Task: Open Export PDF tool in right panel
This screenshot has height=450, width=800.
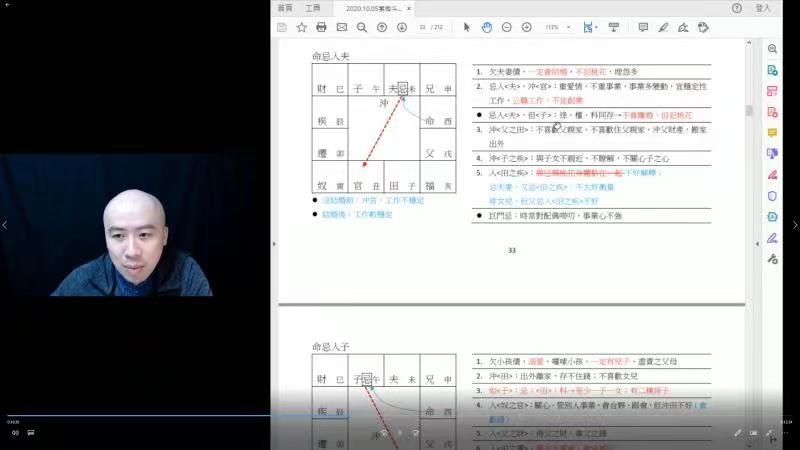Action: (772, 70)
